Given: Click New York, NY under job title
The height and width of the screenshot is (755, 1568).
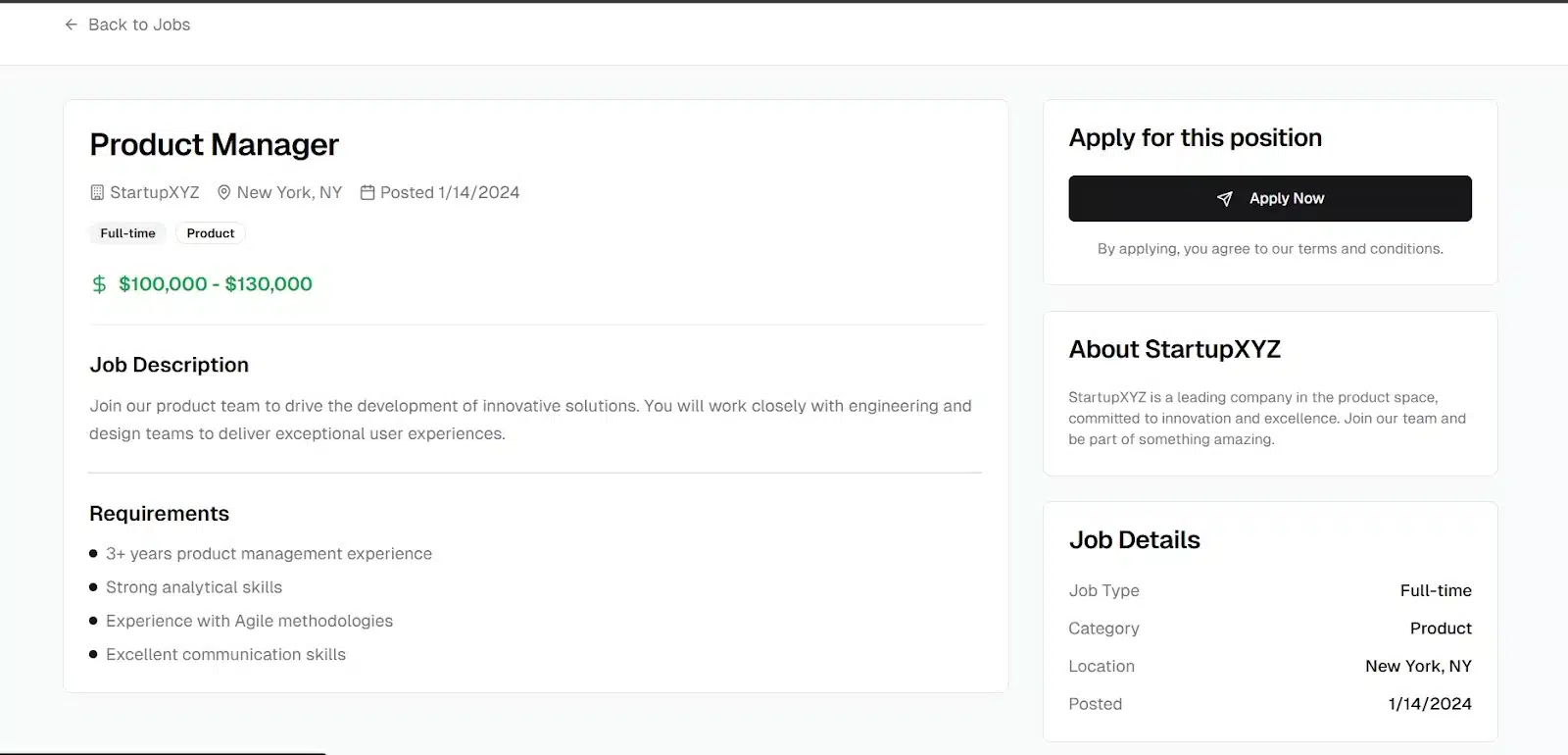Looking at the screenshot, I should coord(289,193).
